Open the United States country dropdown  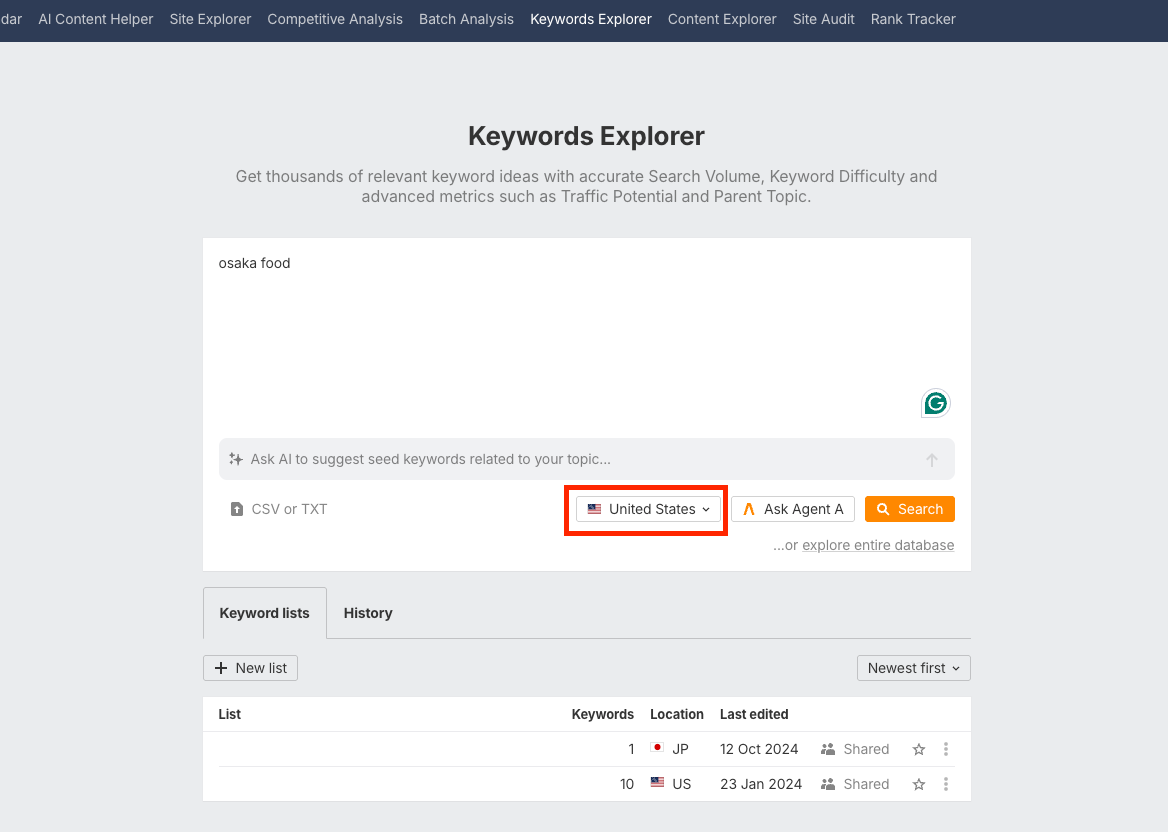click(648, 509)
